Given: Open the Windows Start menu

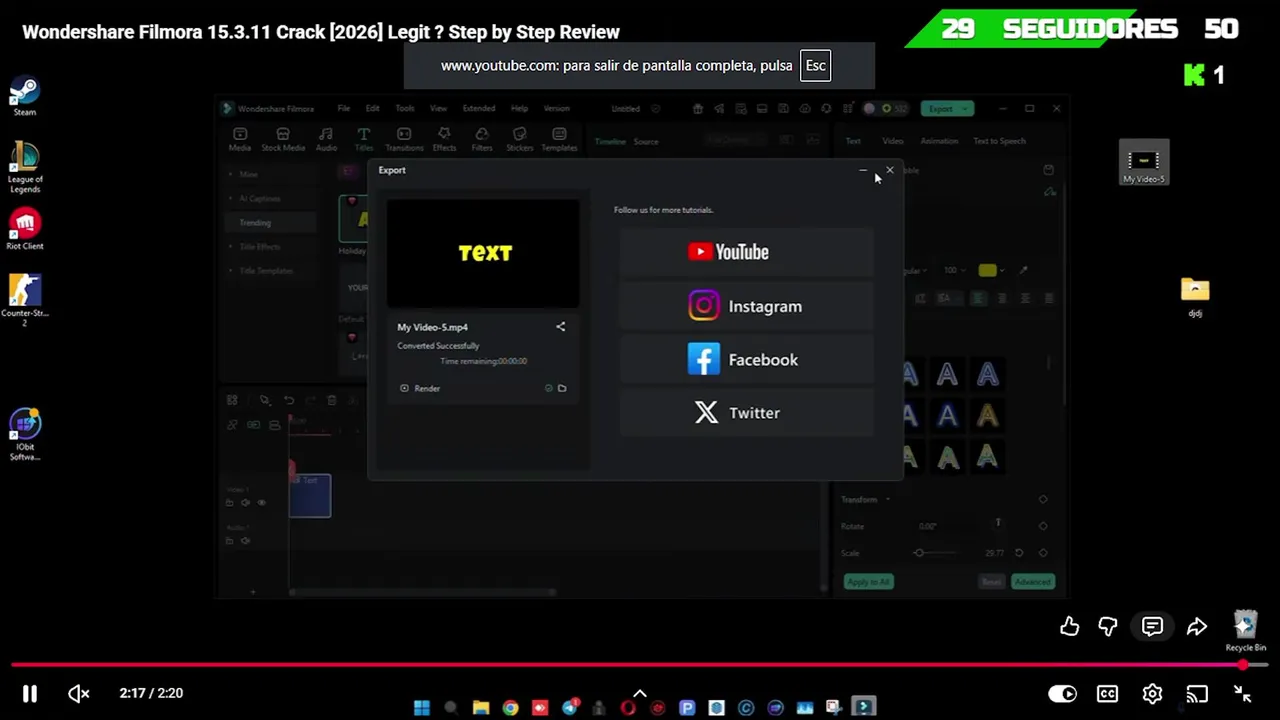Looking at the screenshot, I should tap(422, 708).
